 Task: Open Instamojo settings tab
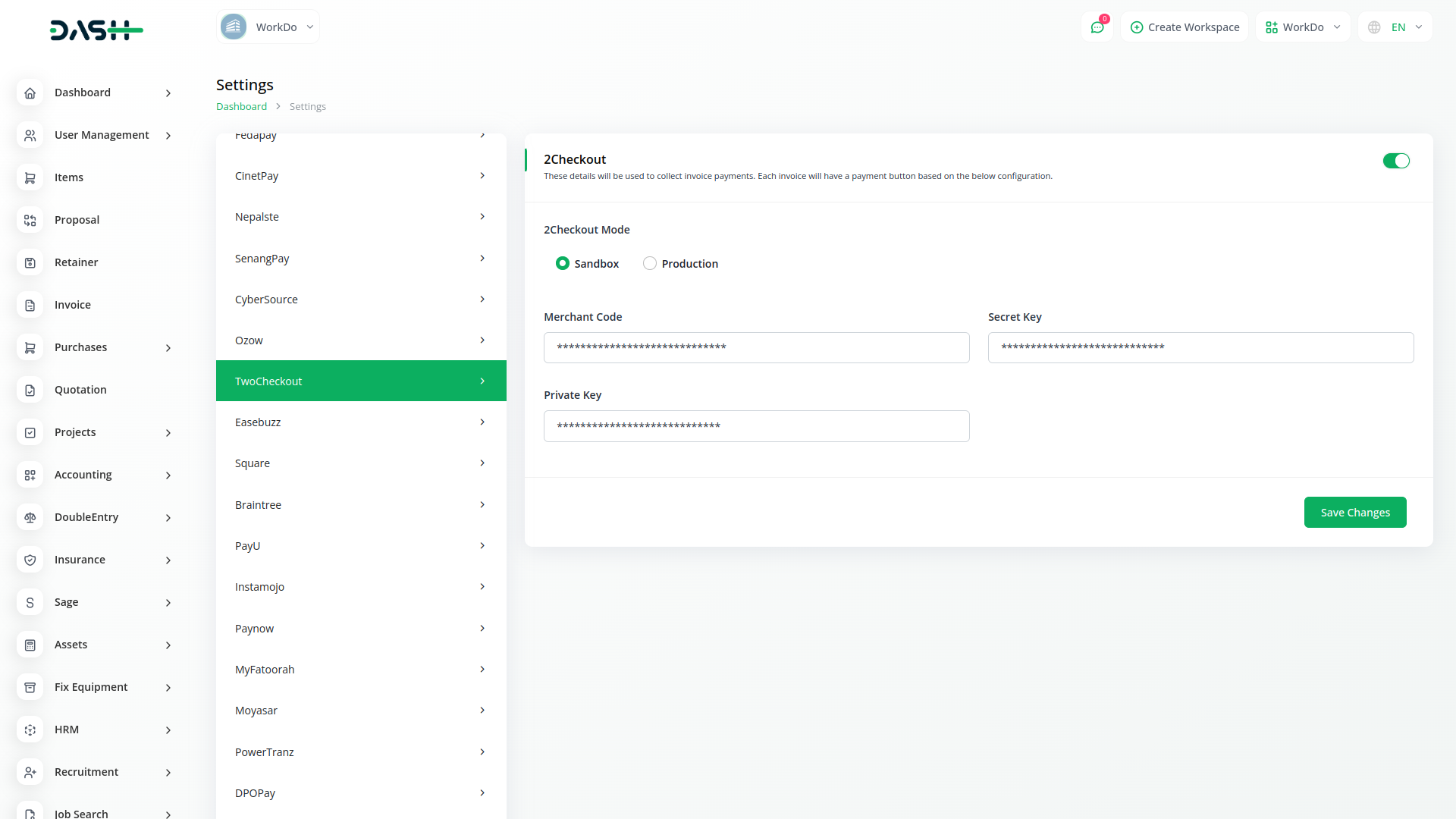click(361, 587)
